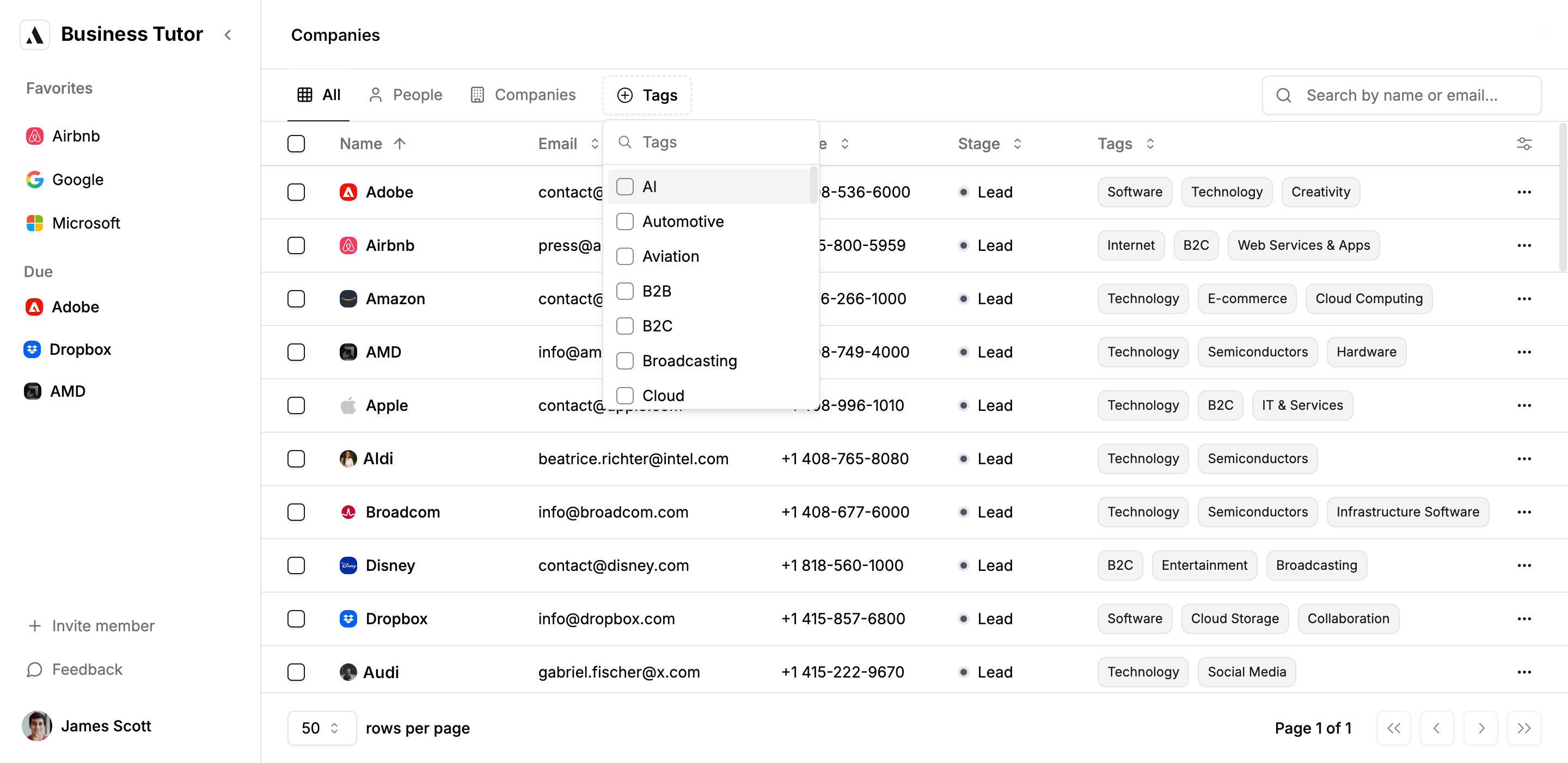Viewport: 1568px width, 763px height.
Task: Check the AI tag checkbox
Action: 625,186
